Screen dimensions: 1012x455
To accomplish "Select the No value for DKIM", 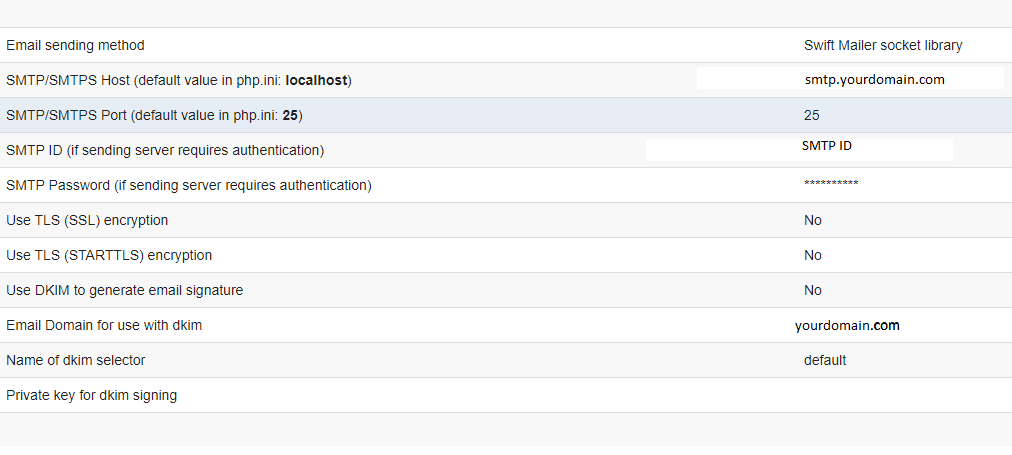I will pyautogui.click(x=813, y=290).
